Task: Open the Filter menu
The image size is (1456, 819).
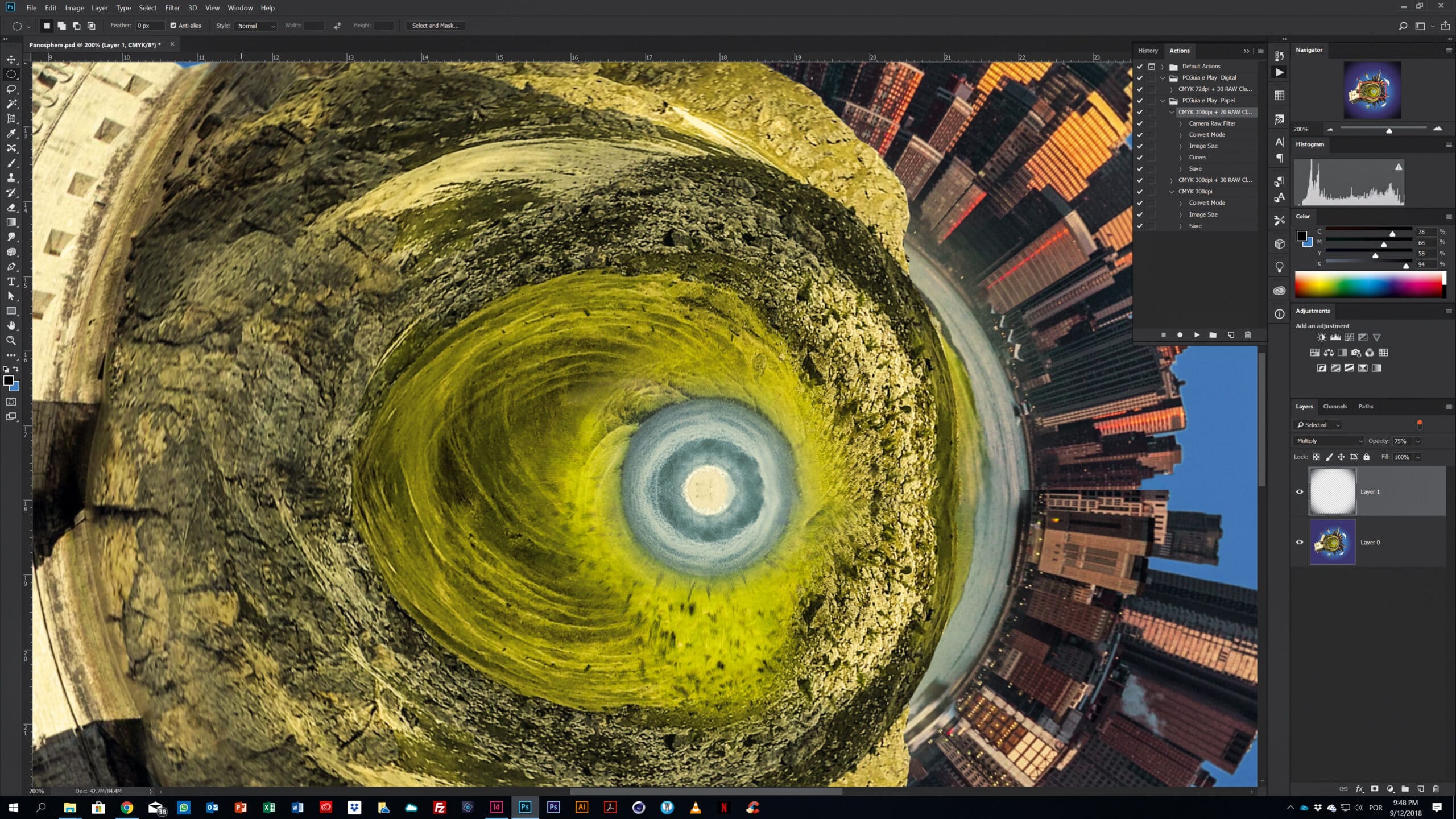Action: pos(172,8)
